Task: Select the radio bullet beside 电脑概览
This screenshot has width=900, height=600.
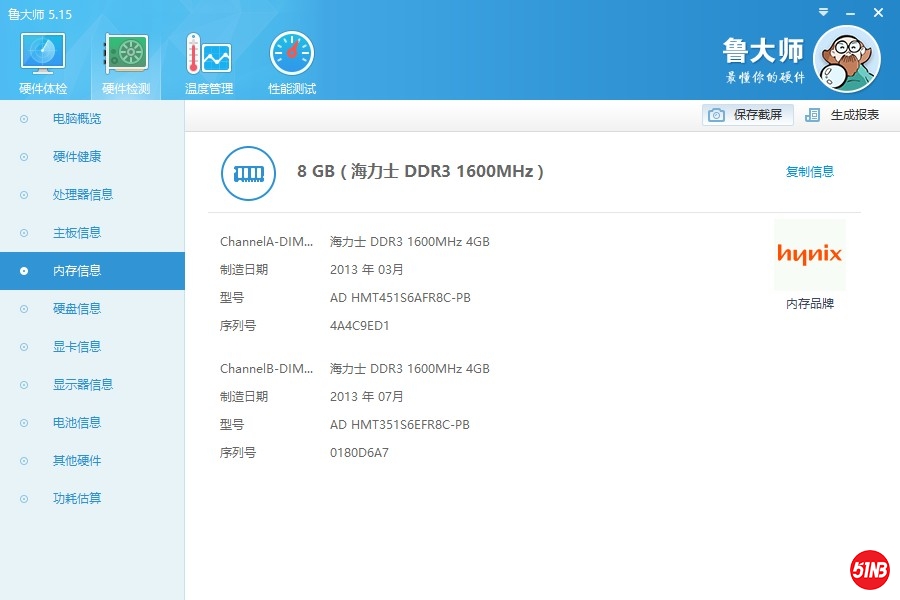Action: [22, 118]
